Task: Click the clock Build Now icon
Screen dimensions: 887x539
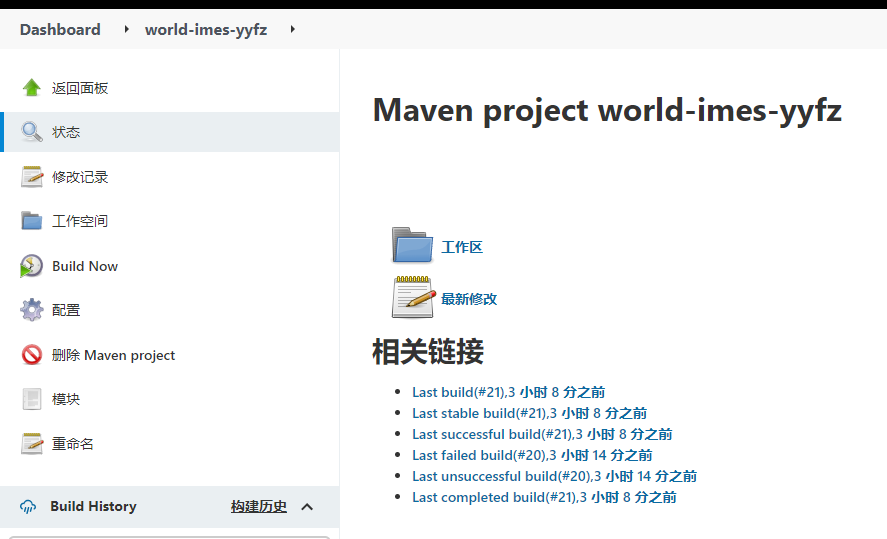Action: pos(32,266)
